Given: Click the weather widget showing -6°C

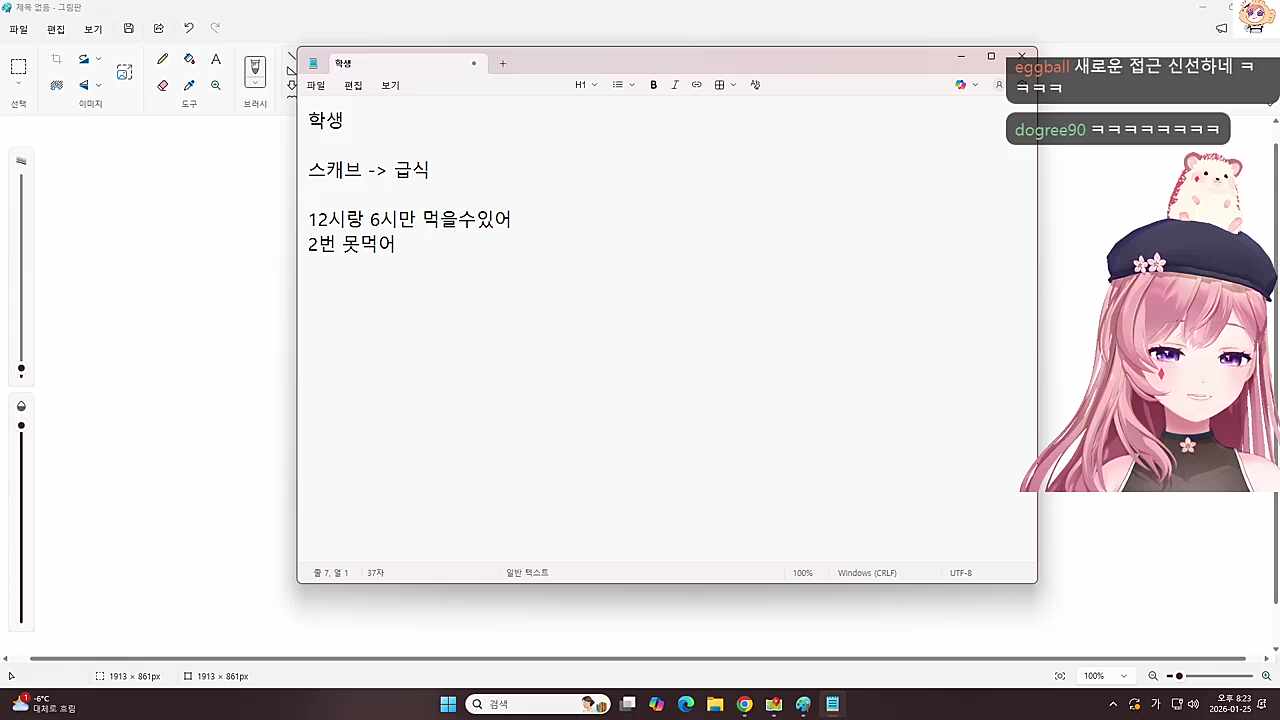Looking at the screenshot, I should tap(44, 704).
